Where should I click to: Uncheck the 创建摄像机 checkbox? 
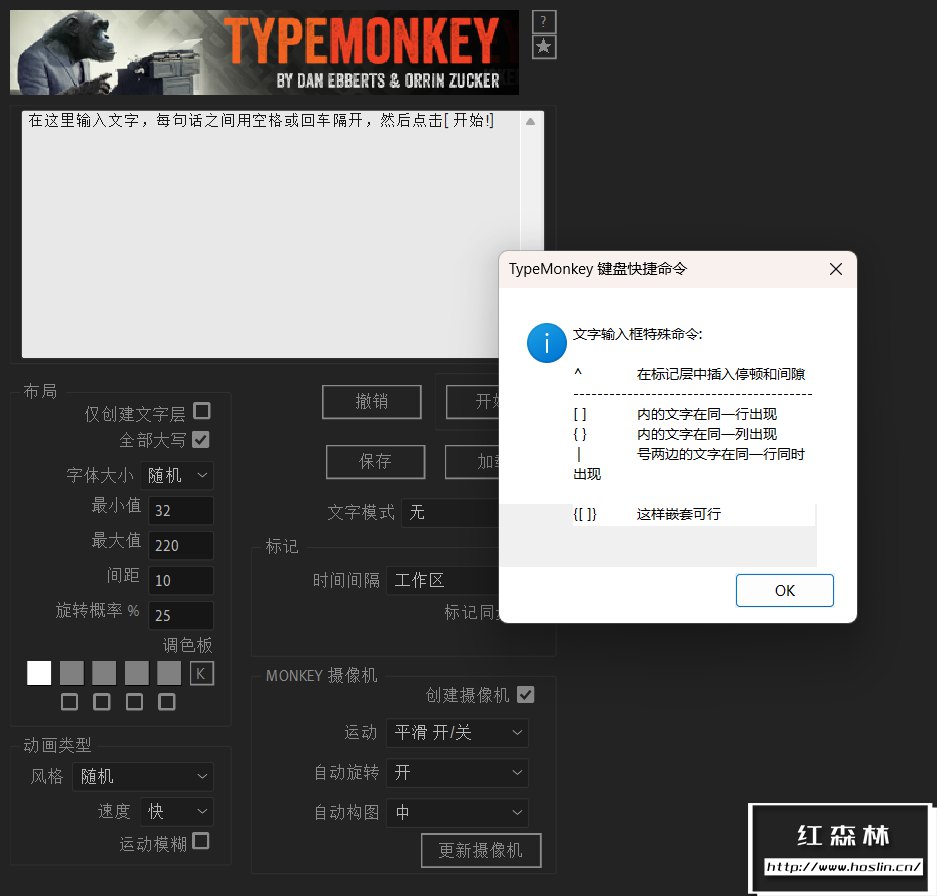tap(525, 695)
